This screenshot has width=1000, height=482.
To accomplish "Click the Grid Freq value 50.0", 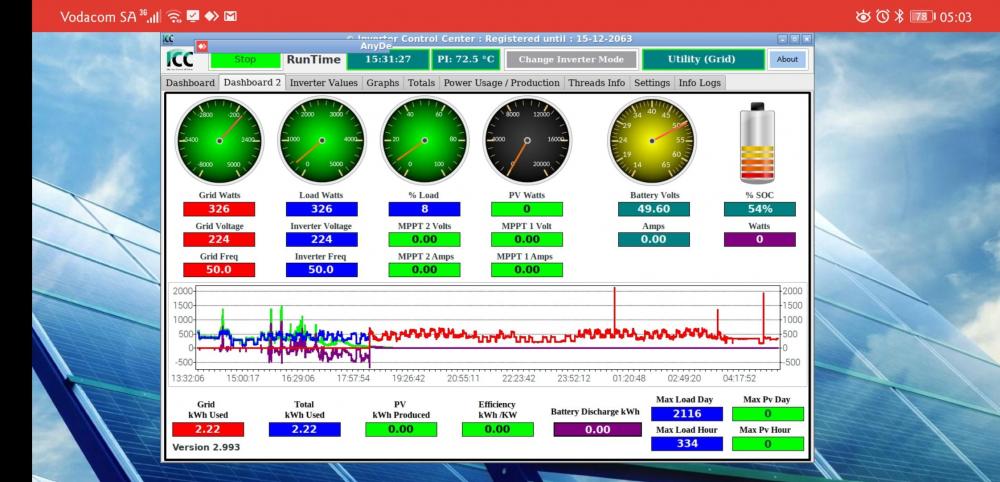I will point(219,270).
